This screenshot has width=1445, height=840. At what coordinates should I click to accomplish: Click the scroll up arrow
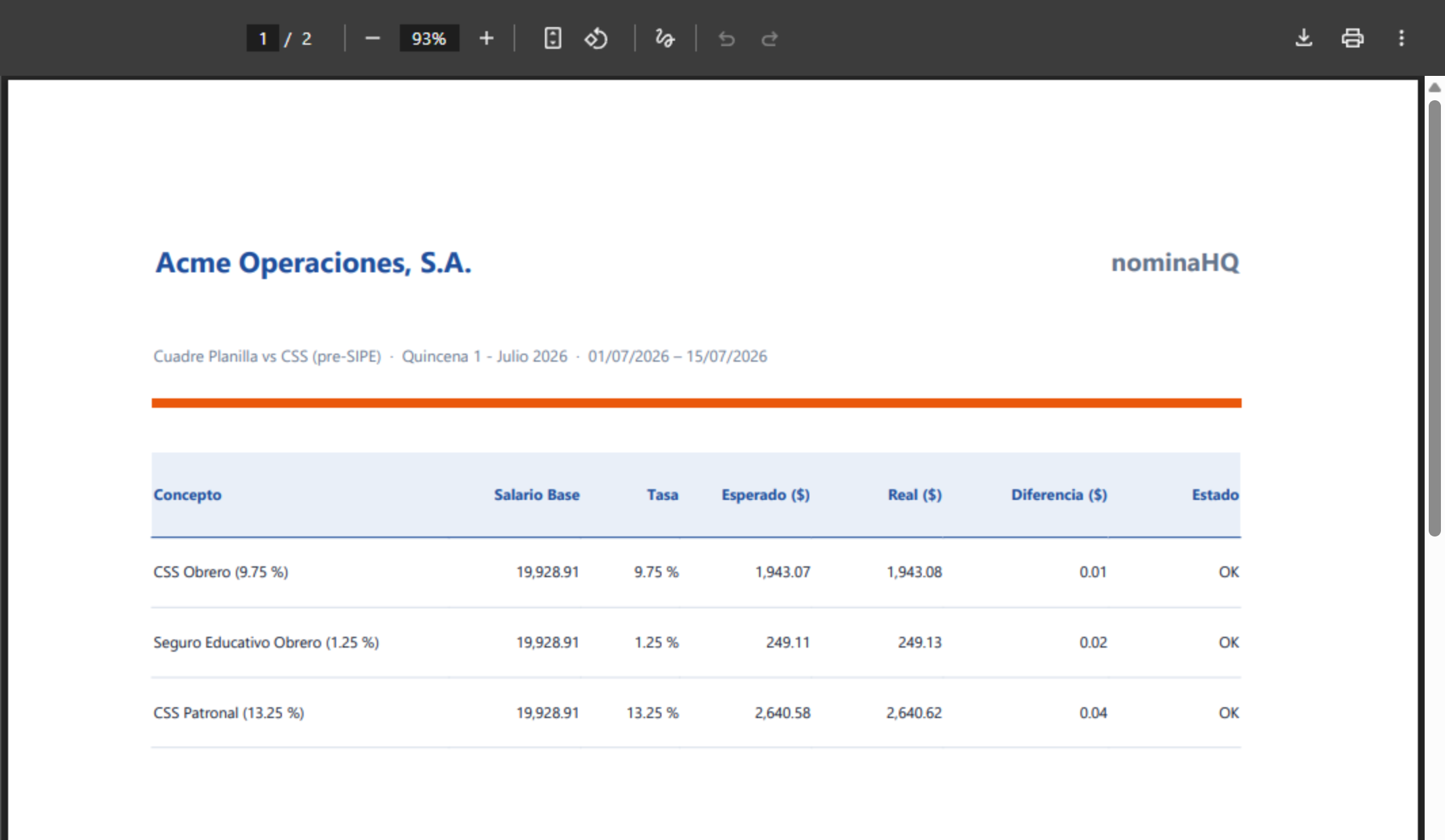1434,87
